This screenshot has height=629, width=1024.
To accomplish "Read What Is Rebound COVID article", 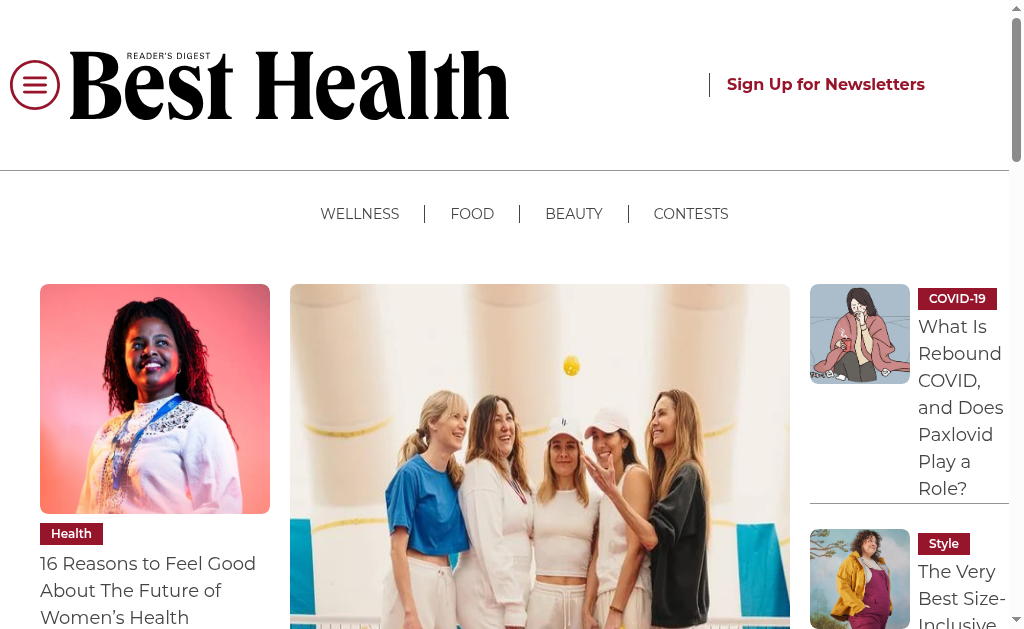I will pos(960,407).
